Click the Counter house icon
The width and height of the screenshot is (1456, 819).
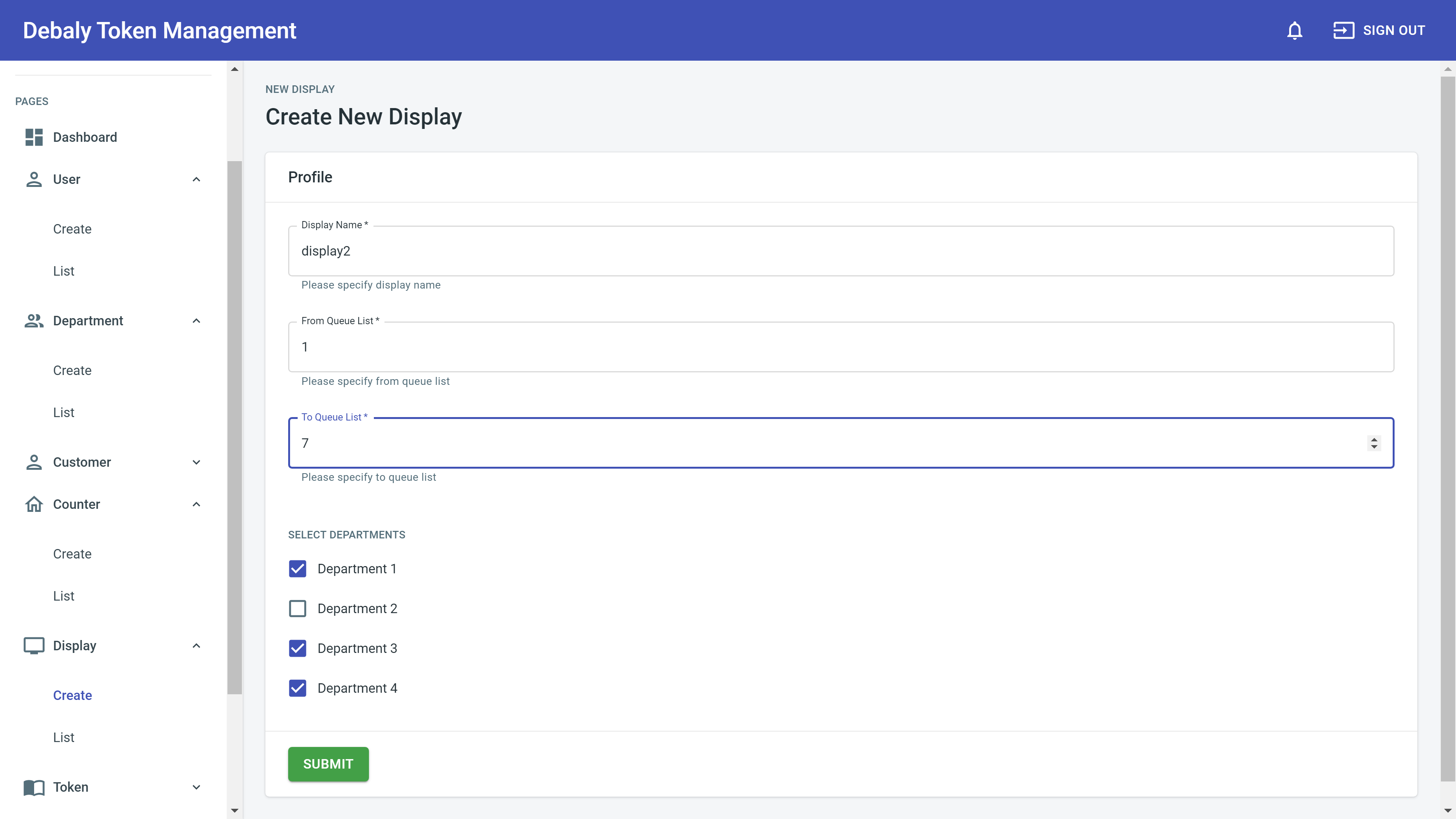pyautogui.click(x=34, y=504)
